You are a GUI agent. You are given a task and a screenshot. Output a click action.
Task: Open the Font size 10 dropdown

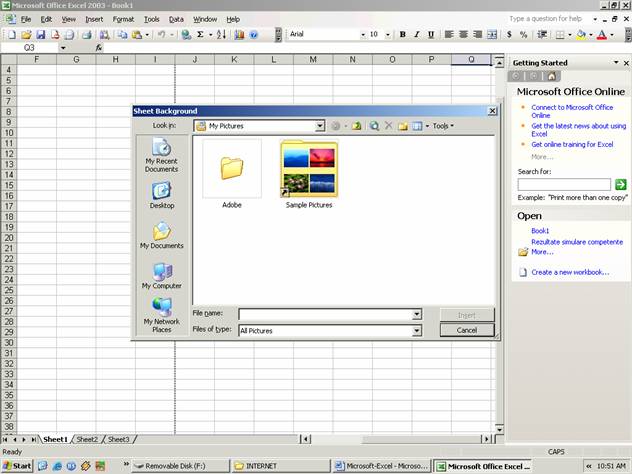pyautogui.click(x=388, y=35)
